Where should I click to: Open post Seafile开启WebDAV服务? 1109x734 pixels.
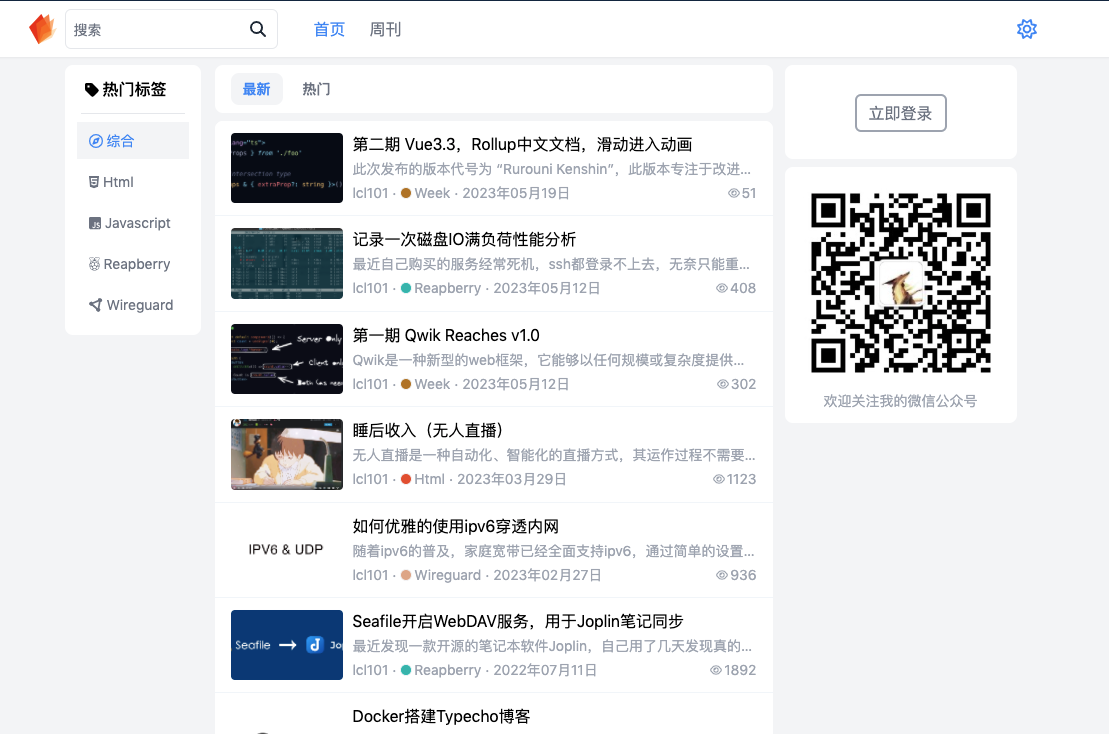point(518,621)
